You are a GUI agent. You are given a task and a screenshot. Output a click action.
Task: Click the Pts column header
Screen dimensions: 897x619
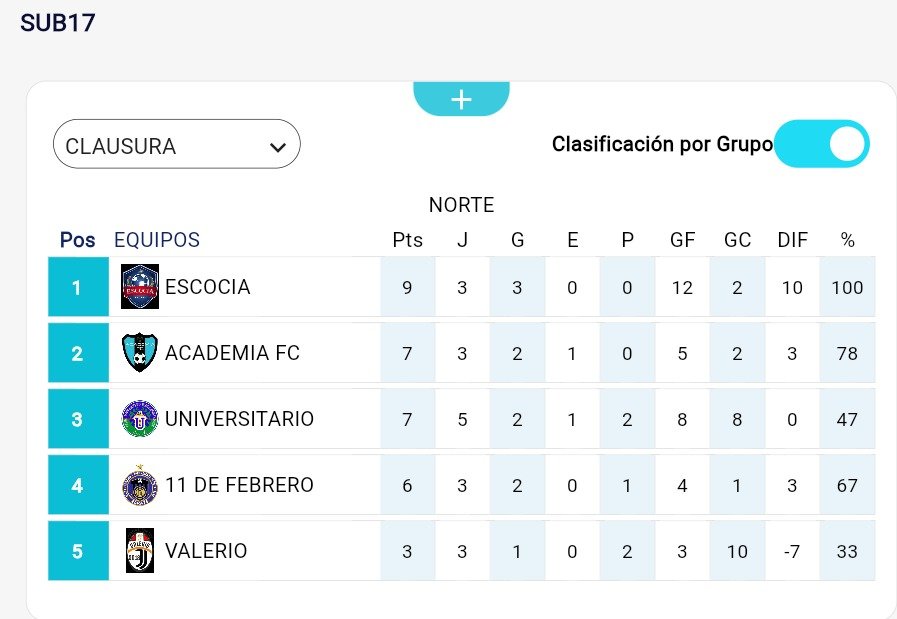(407, 240)
